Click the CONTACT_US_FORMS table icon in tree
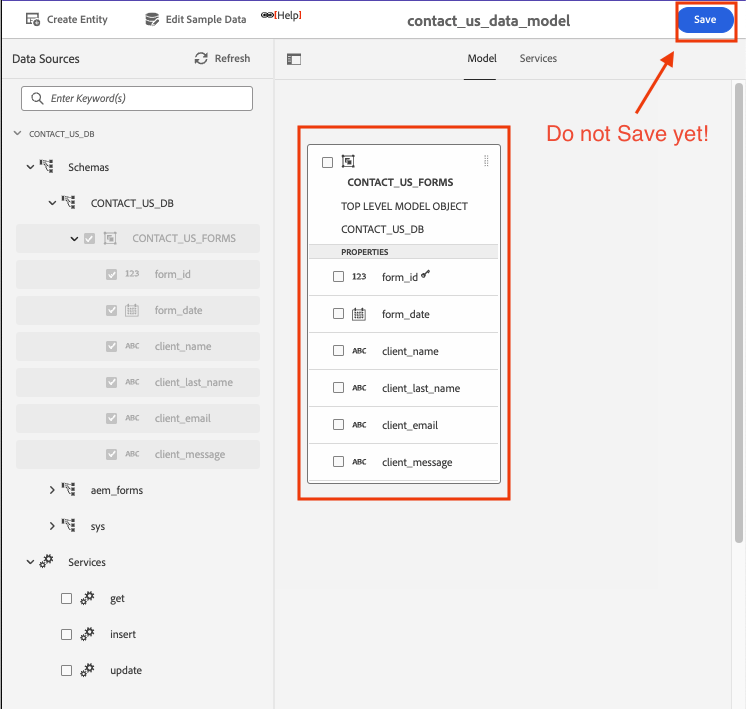Image resolution: width=746 pixels, height=709 pixels. (110, 238)
